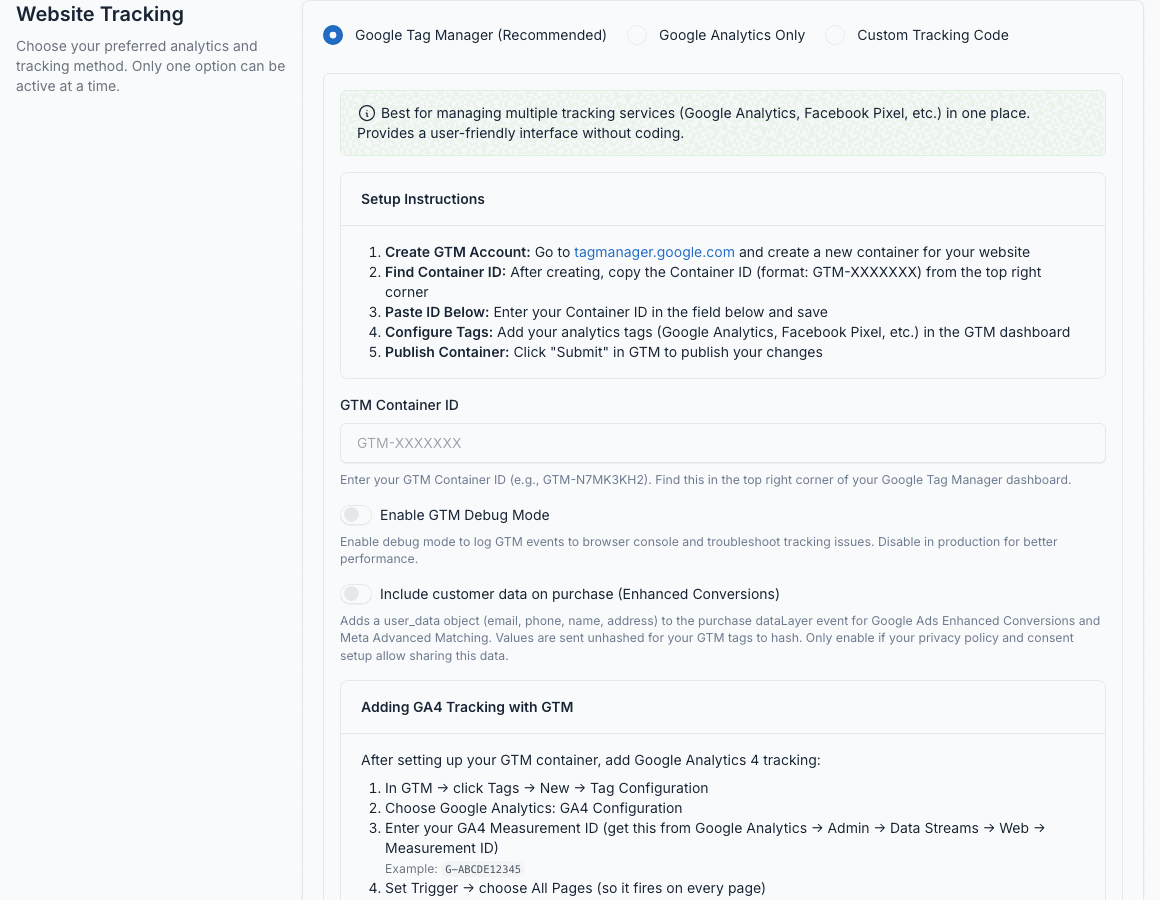
Task: Click the GTM Container ID field label
Action: tap(399, 405)
